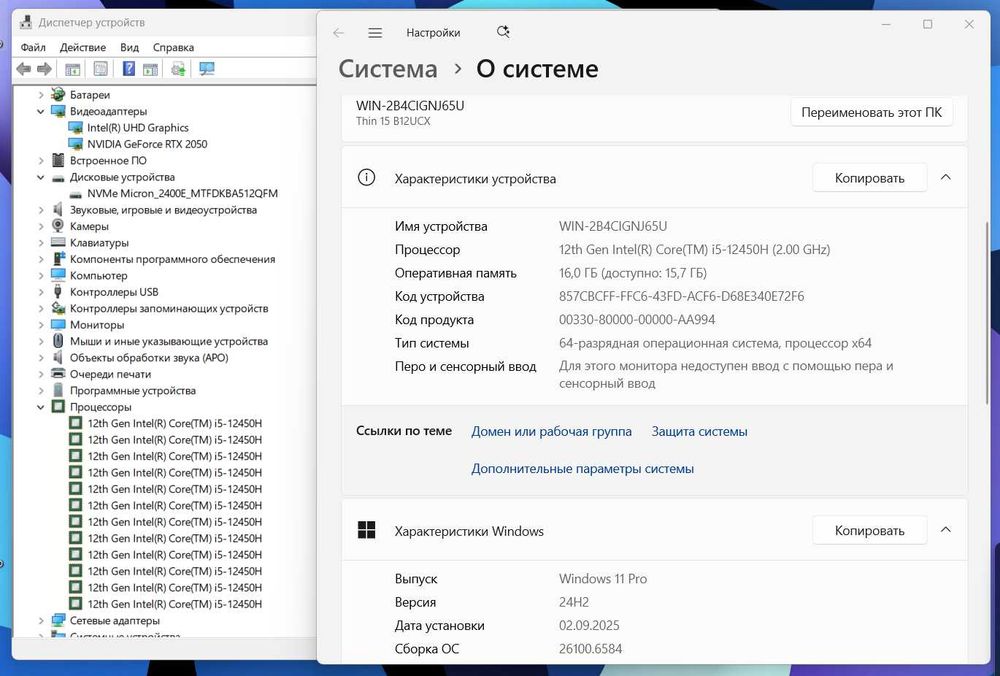The image size is (1000, 676).
Task: Open the Вид menu
Action: click(129, 47)
